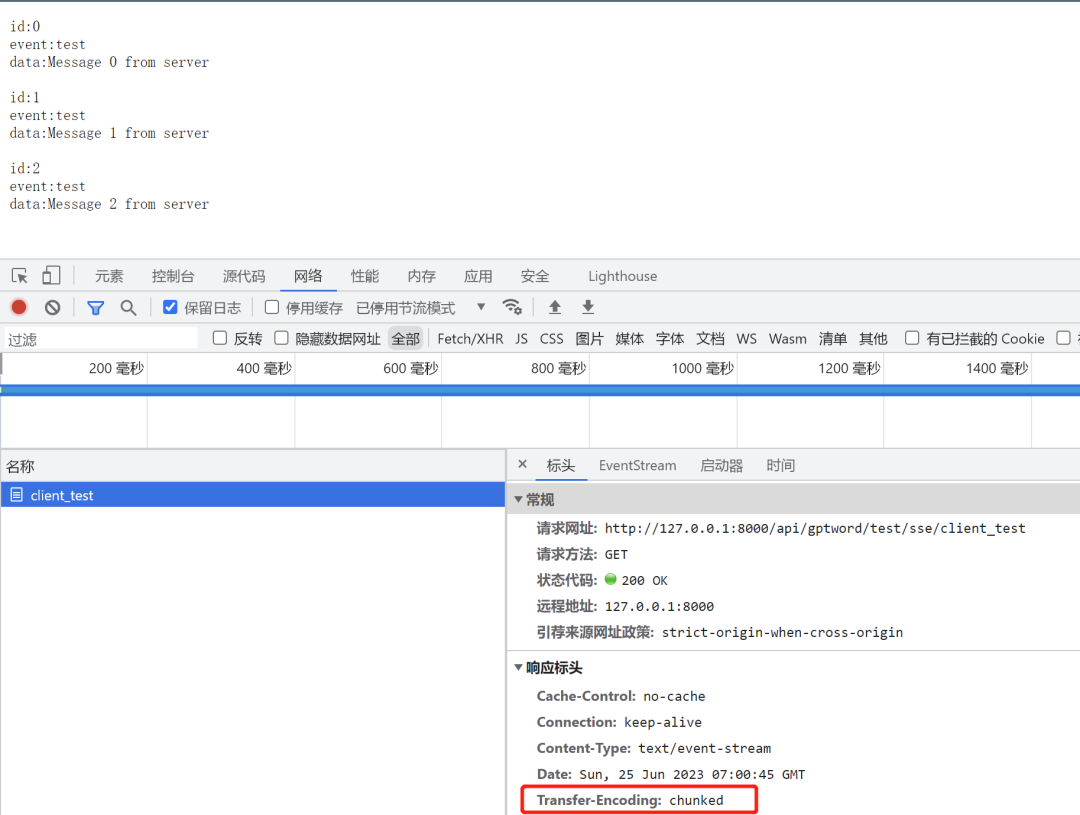This screenshot has width=1080, height=815.
Task: Show the 启动器 detail tab
Action: click(x=721, y=466)
